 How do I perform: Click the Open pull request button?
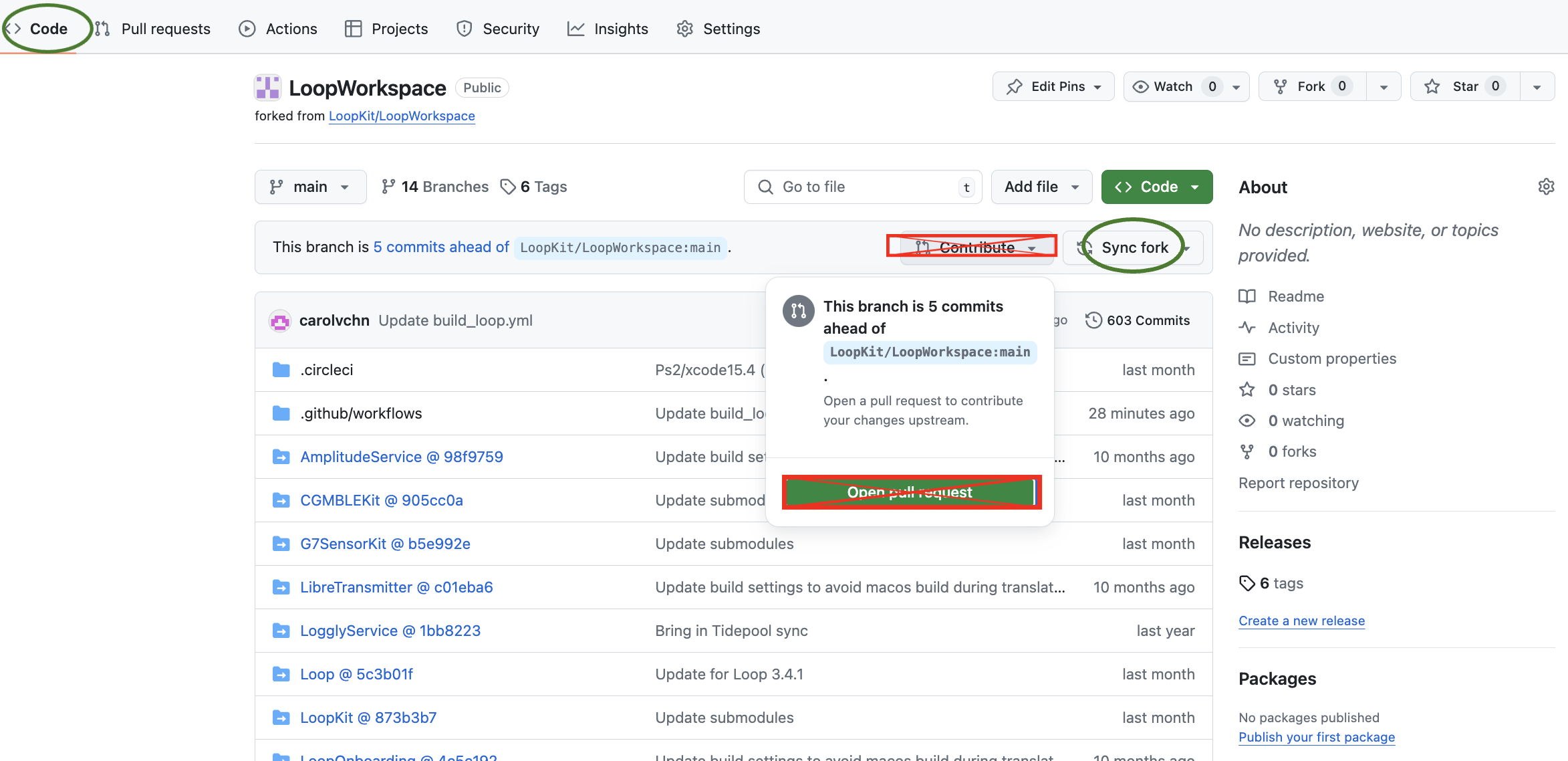[910, 492]
